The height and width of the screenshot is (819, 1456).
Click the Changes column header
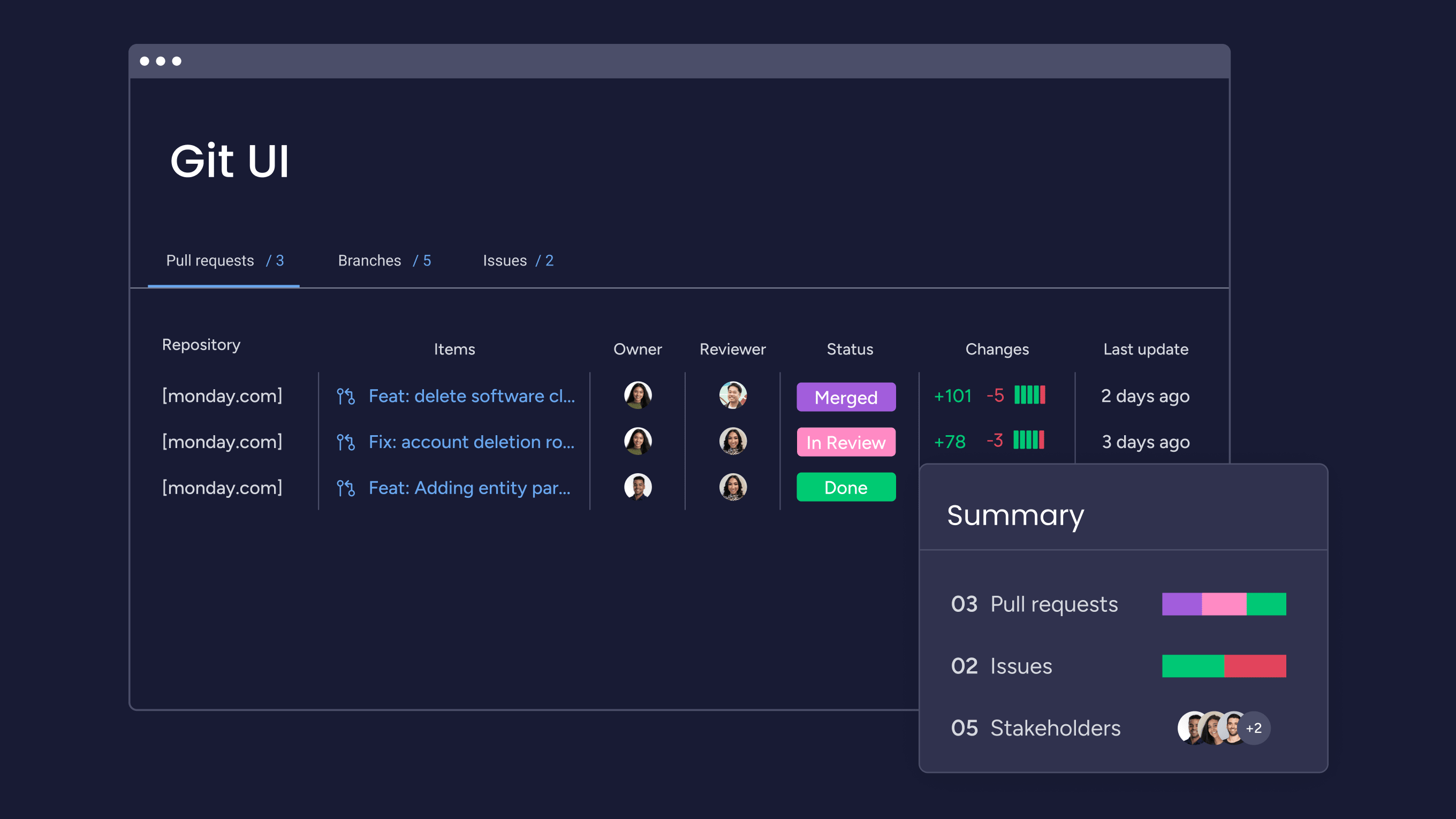click(x=997, y=350)
